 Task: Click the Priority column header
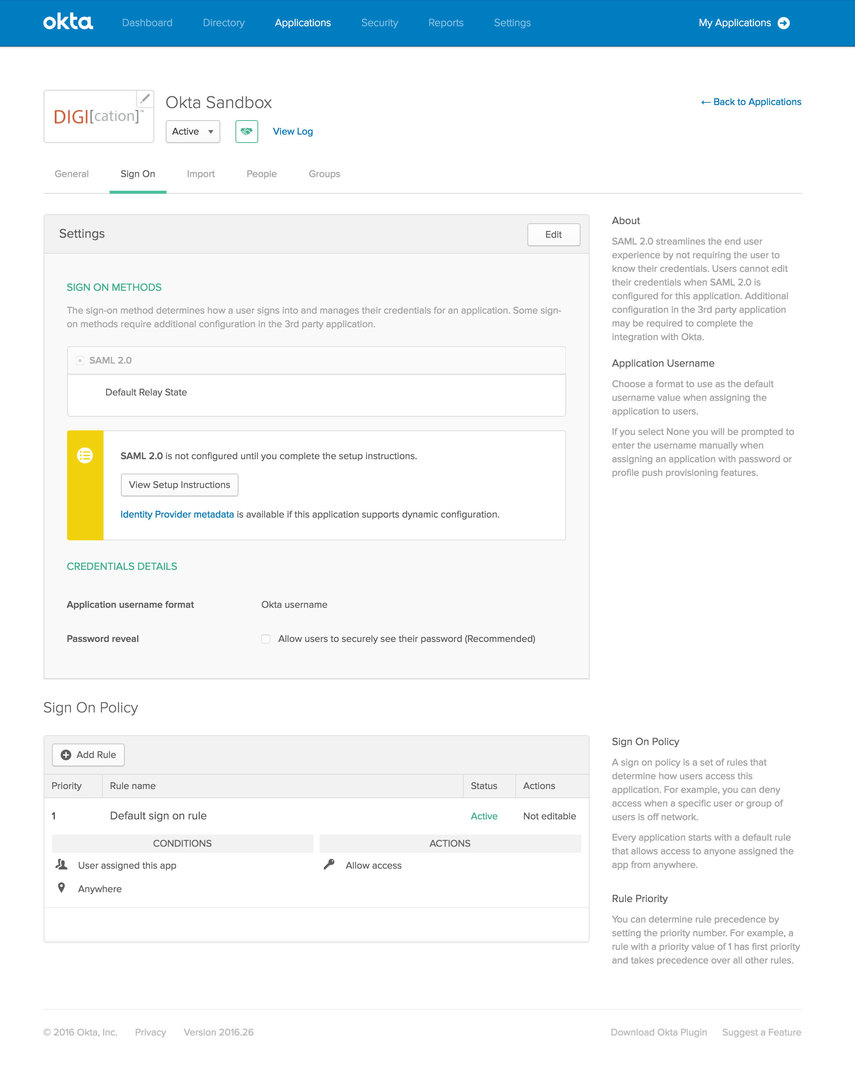tap(67, 786)
